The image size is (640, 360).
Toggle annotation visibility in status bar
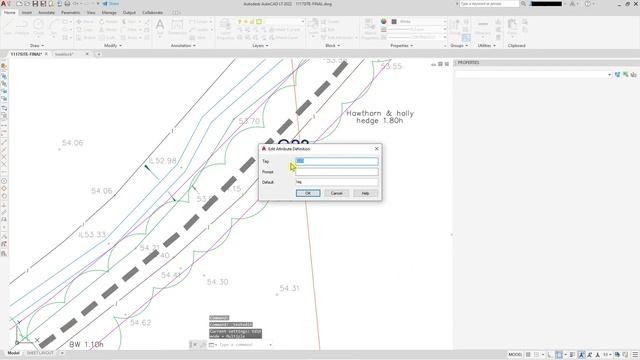(x=582, y=355)
